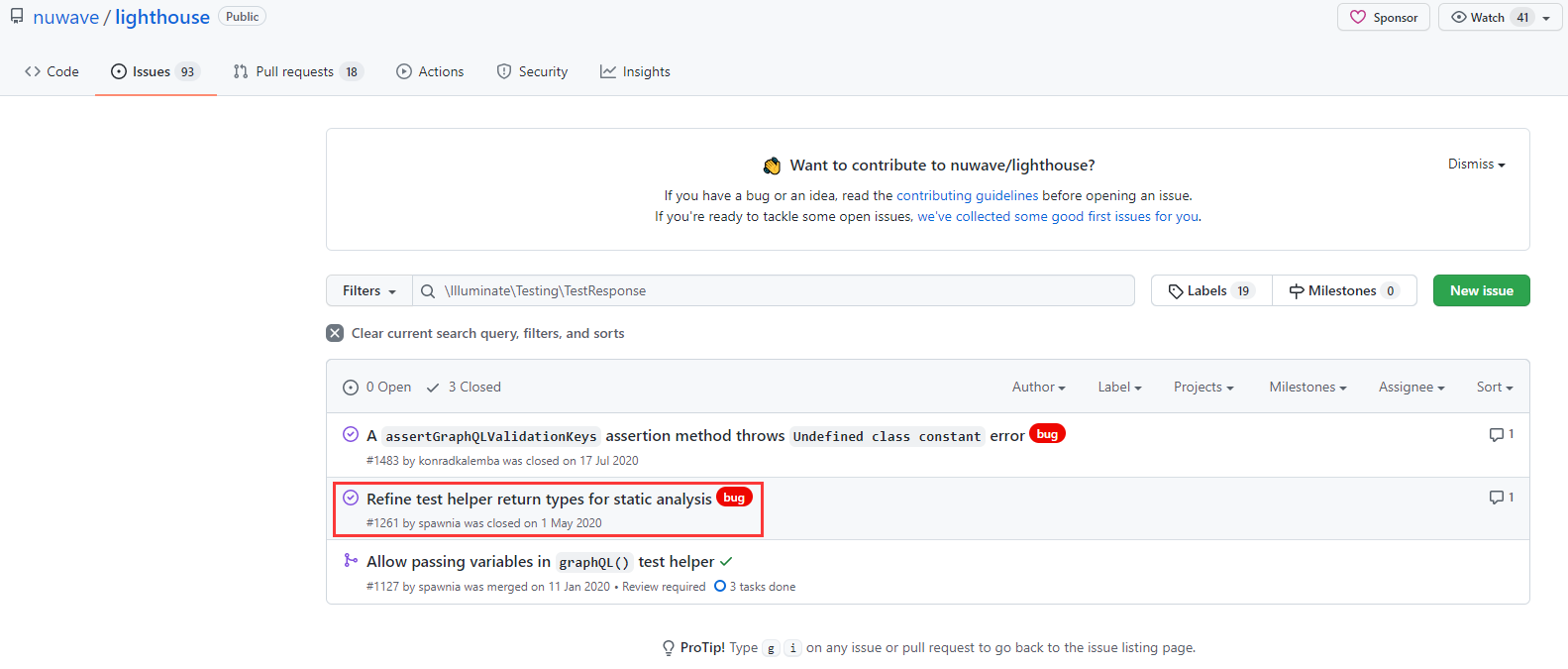This screenshot has width=1568, height=669.
Task: Click comment icon on issue #1261
Action: pyautogui.click(x=1496, y=498)
